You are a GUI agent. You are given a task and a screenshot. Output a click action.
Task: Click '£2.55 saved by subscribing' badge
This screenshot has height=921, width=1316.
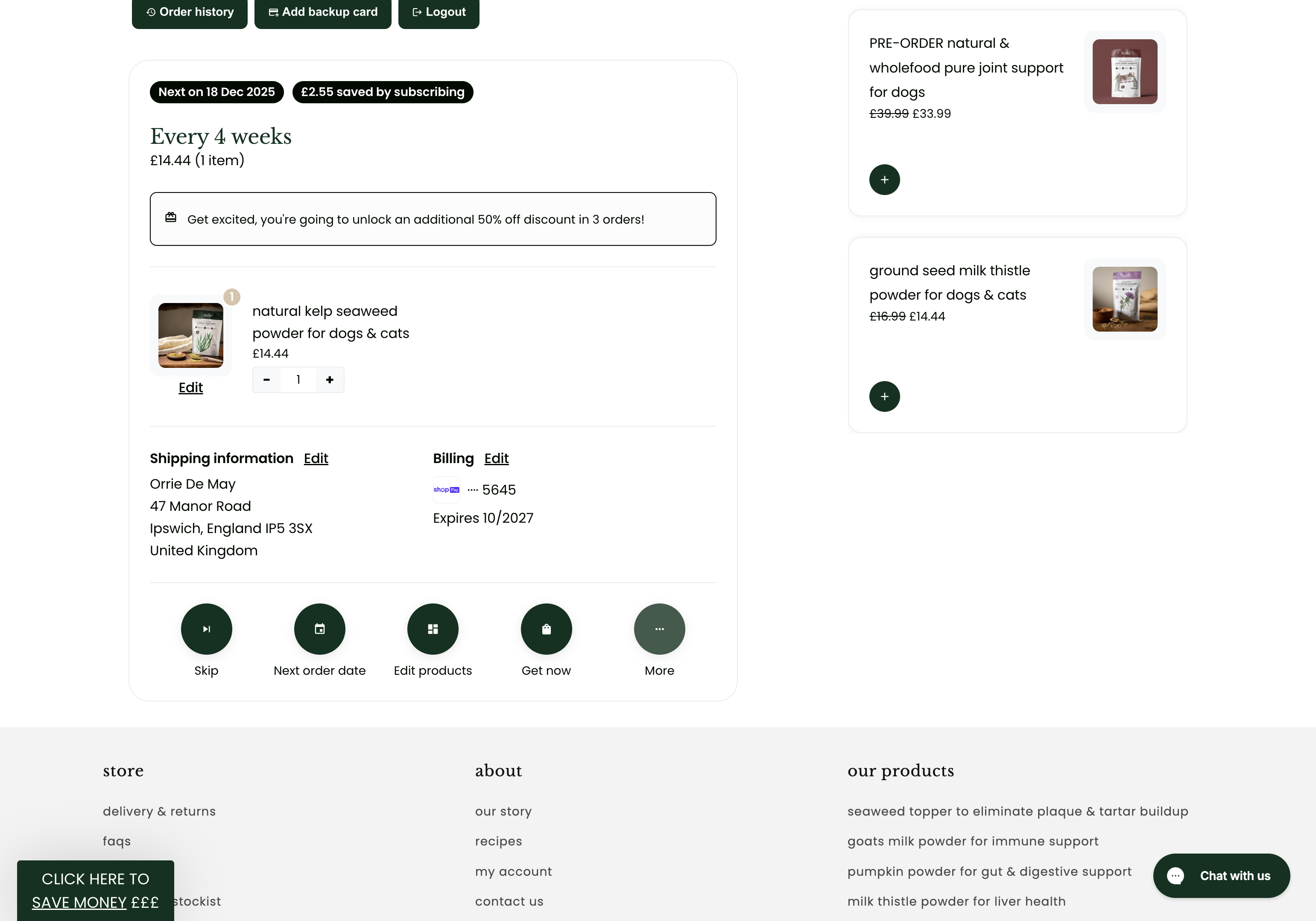[383, 92]
